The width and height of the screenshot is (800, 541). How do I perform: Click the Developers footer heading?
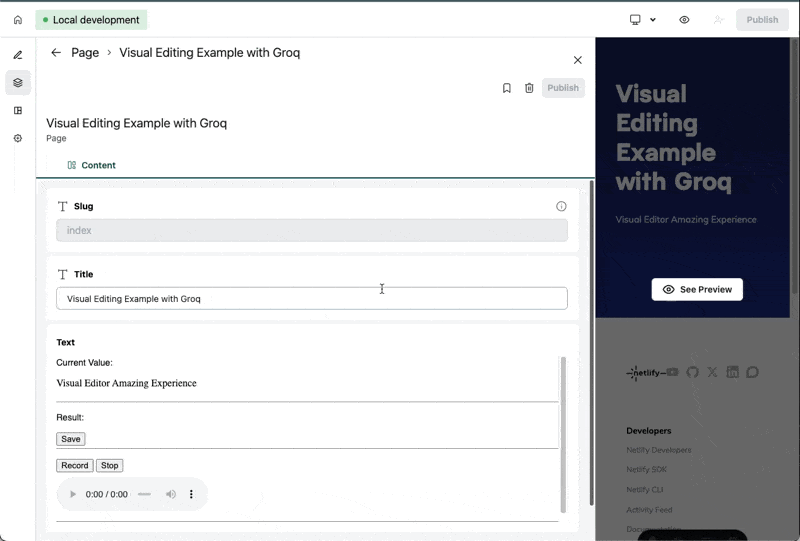(x=648, y=431)
